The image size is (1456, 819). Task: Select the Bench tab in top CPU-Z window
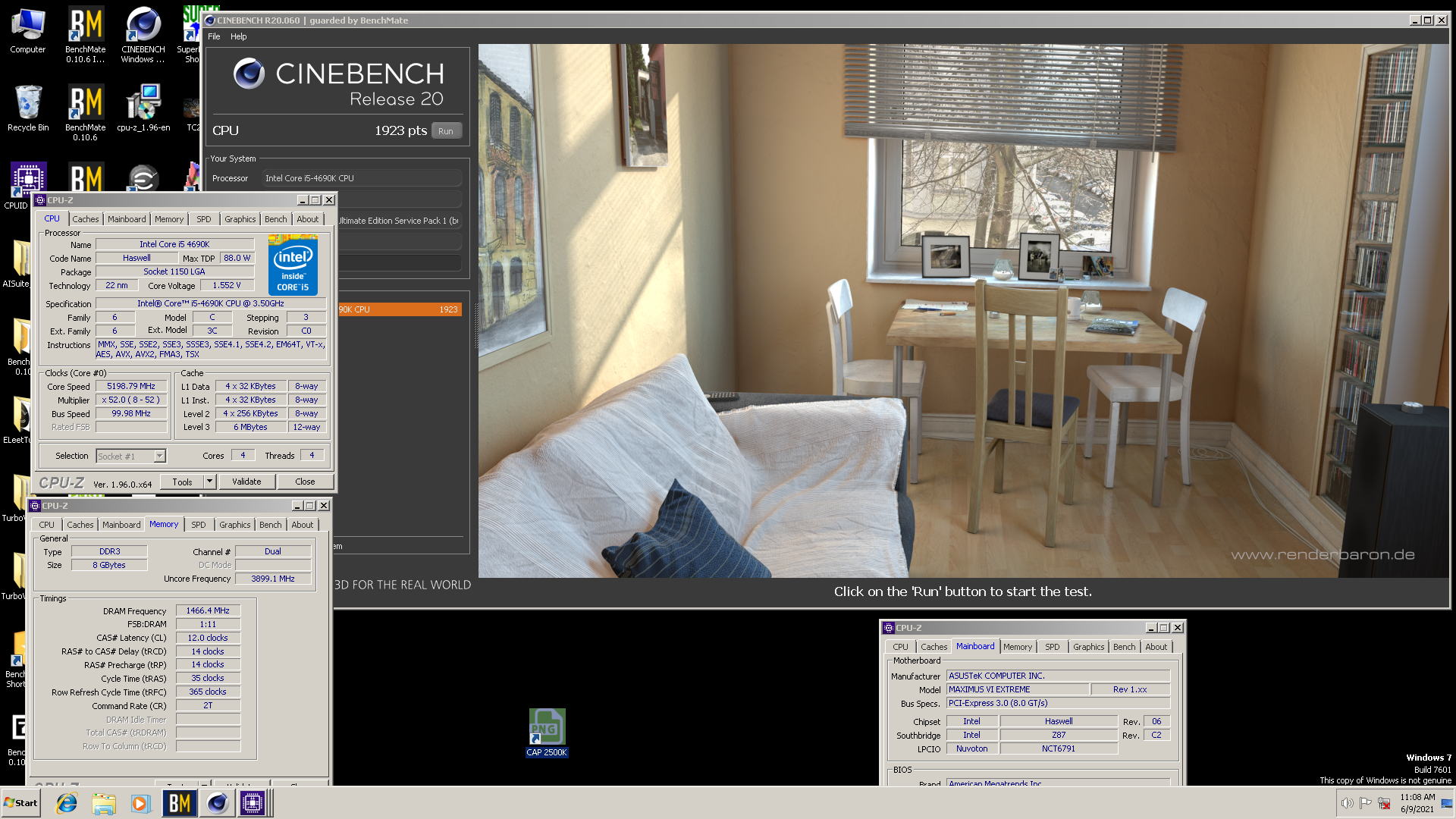tap(276, 219)
